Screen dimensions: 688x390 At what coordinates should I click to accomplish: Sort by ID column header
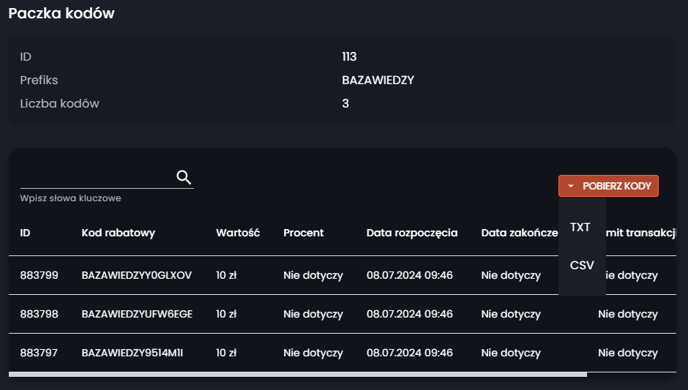coord(25,233)
